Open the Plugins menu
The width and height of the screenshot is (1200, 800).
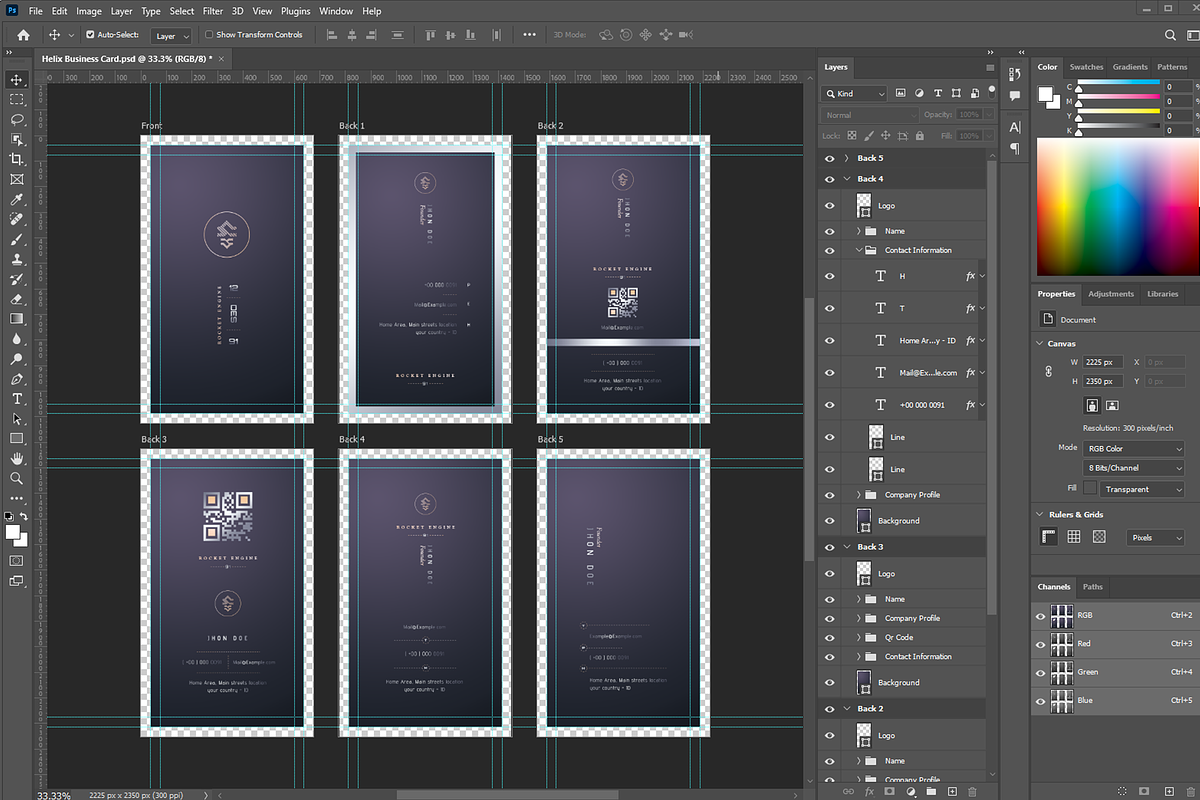pyautogui.click(x=295, y=11)
